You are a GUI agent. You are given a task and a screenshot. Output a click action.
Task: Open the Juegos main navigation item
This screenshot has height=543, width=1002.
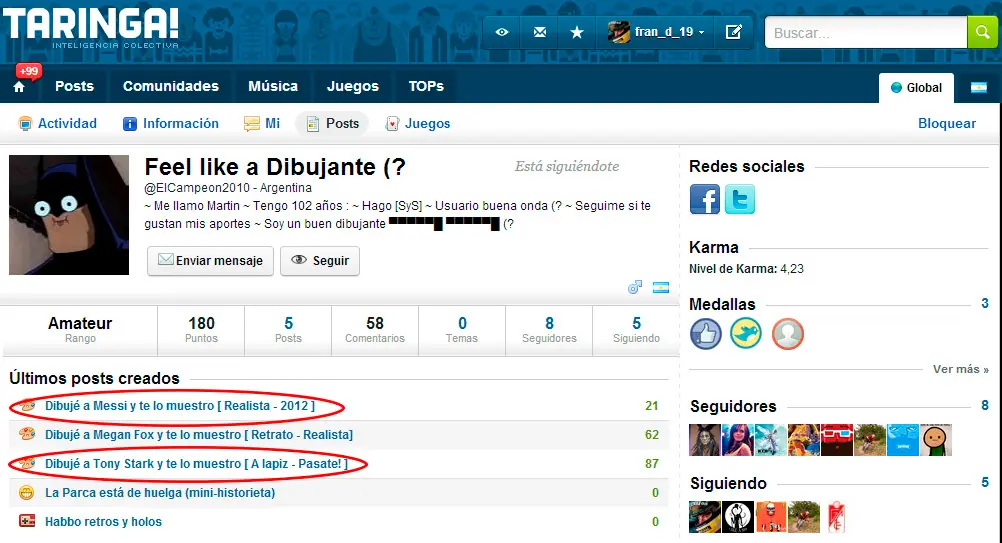(x=353, y=86)
